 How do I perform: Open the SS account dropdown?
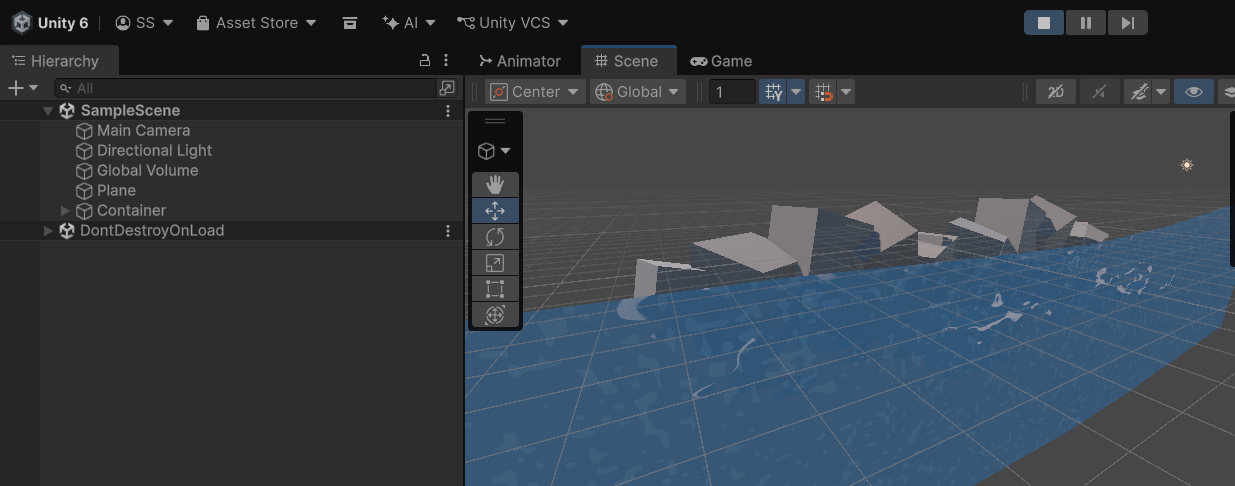pyautogui.click(x=144, y=22)
